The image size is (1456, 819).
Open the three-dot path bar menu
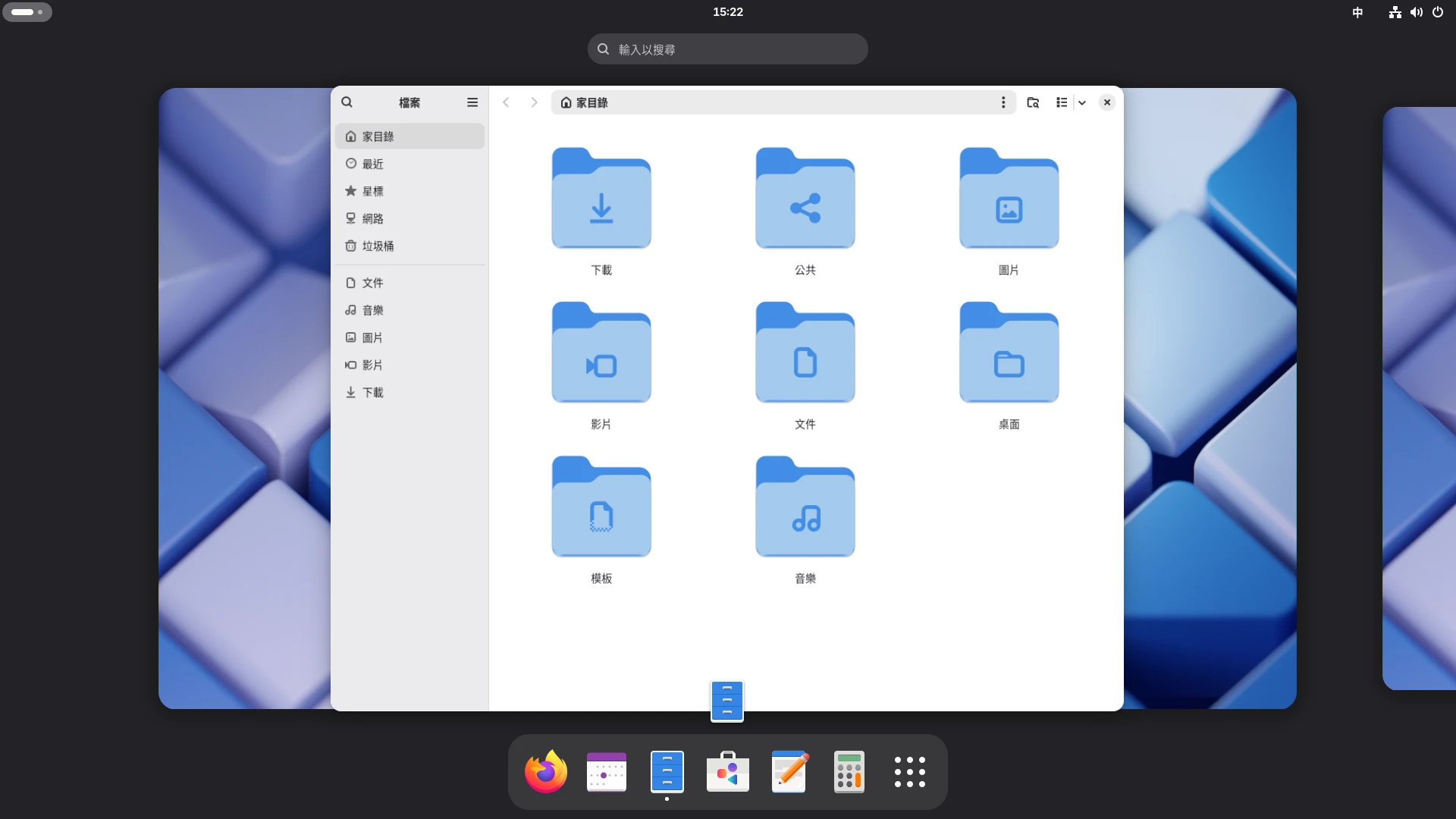(x=1003, y=102)
